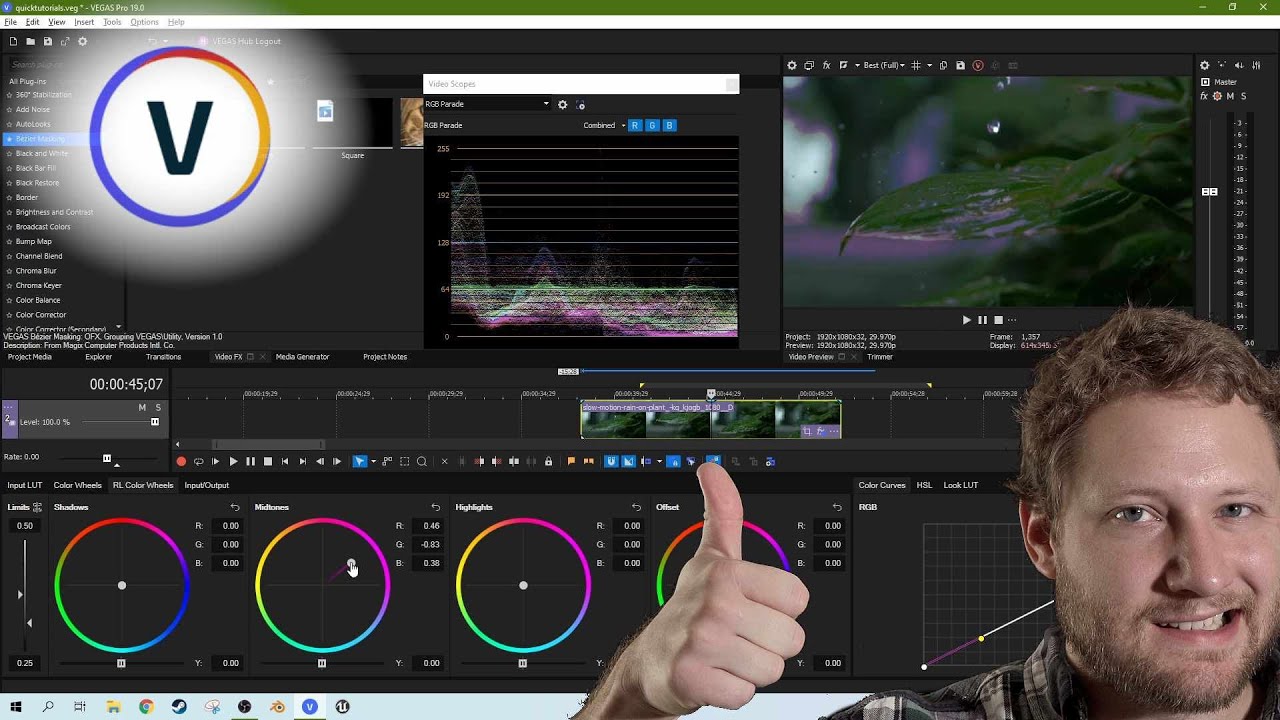Open the Split Screen View dropdown arrow

(857, 65)
